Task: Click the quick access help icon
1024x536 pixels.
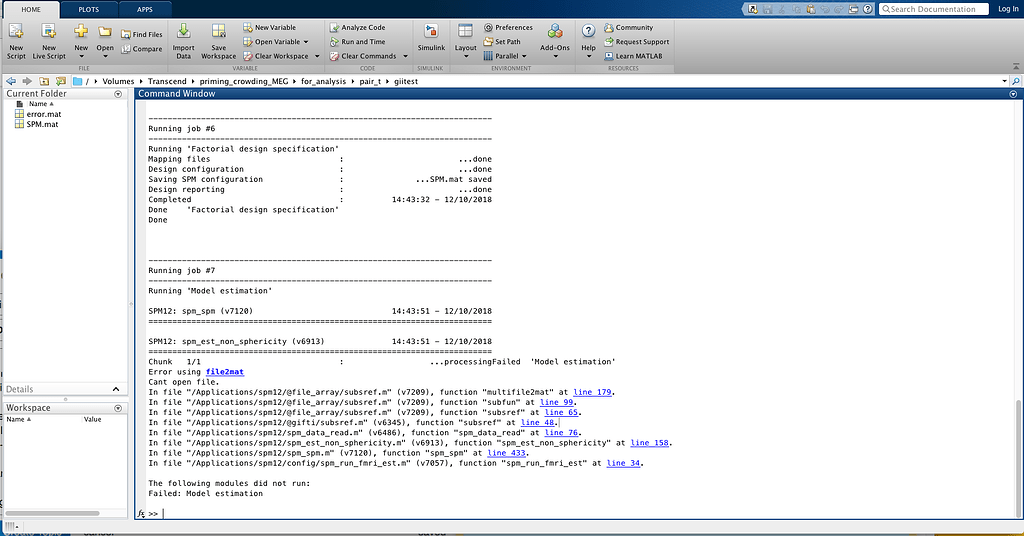Action: (867, 9)
